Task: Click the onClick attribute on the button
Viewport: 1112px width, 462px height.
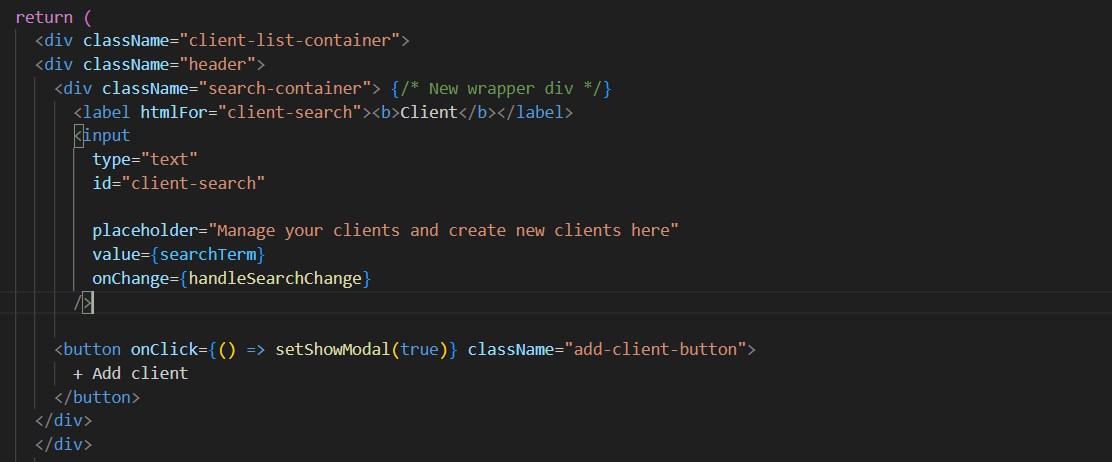Action: tap(164, 350)
